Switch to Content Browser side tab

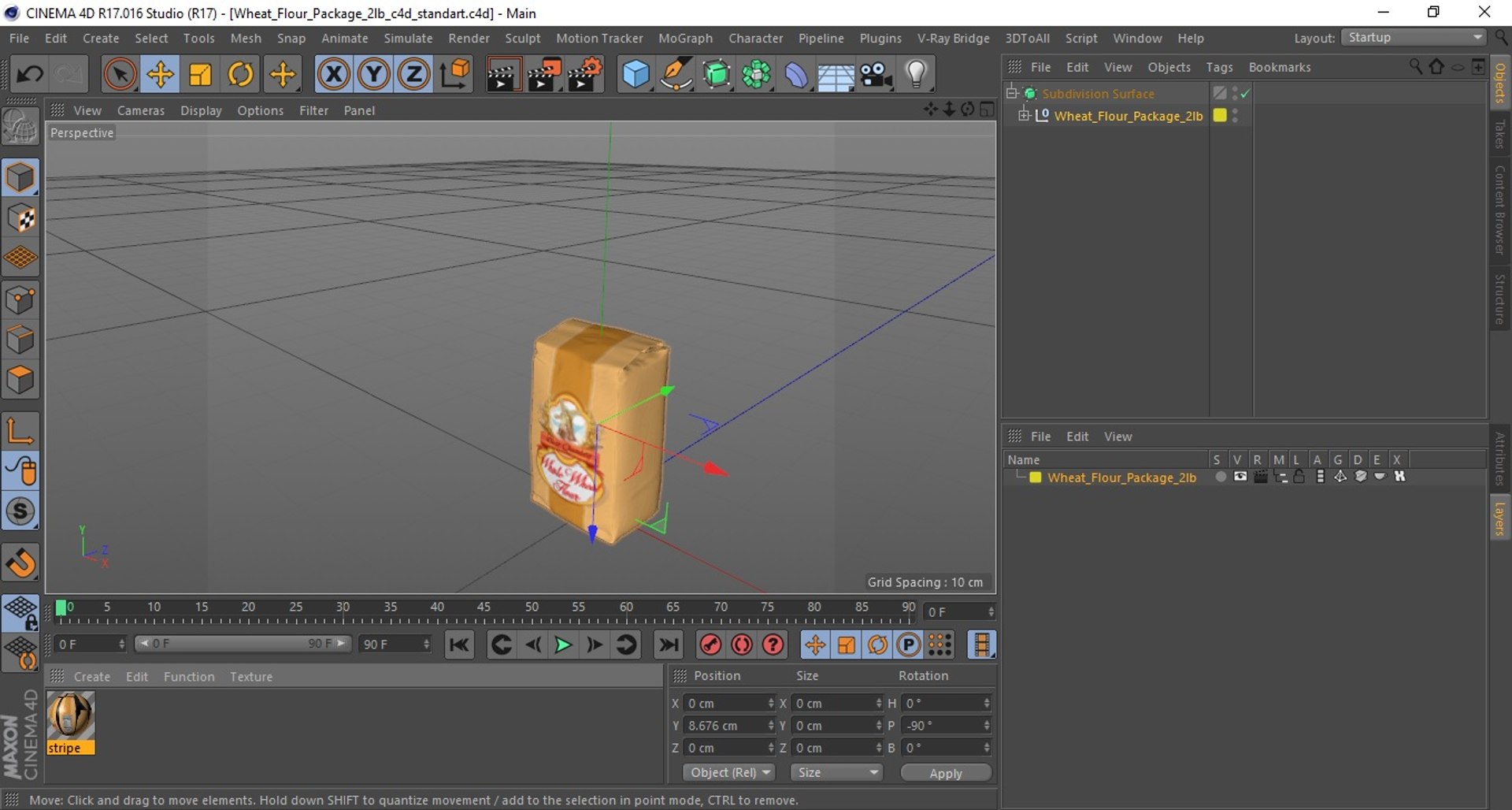tap(1500, 210)
